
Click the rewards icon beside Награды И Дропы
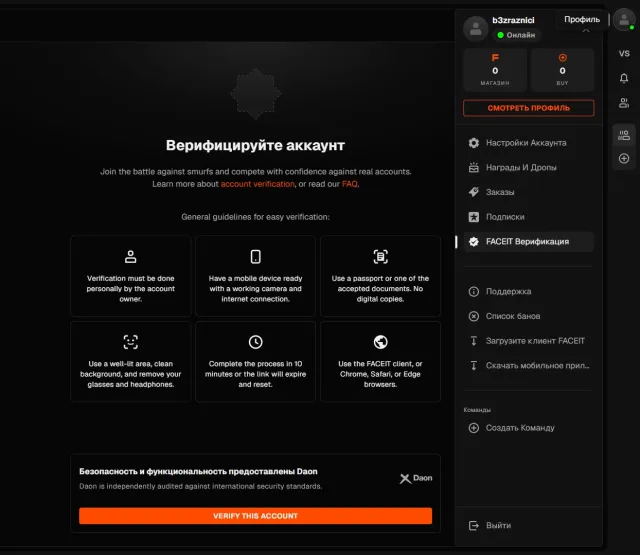pyautogui.click(x=473, y=167)
